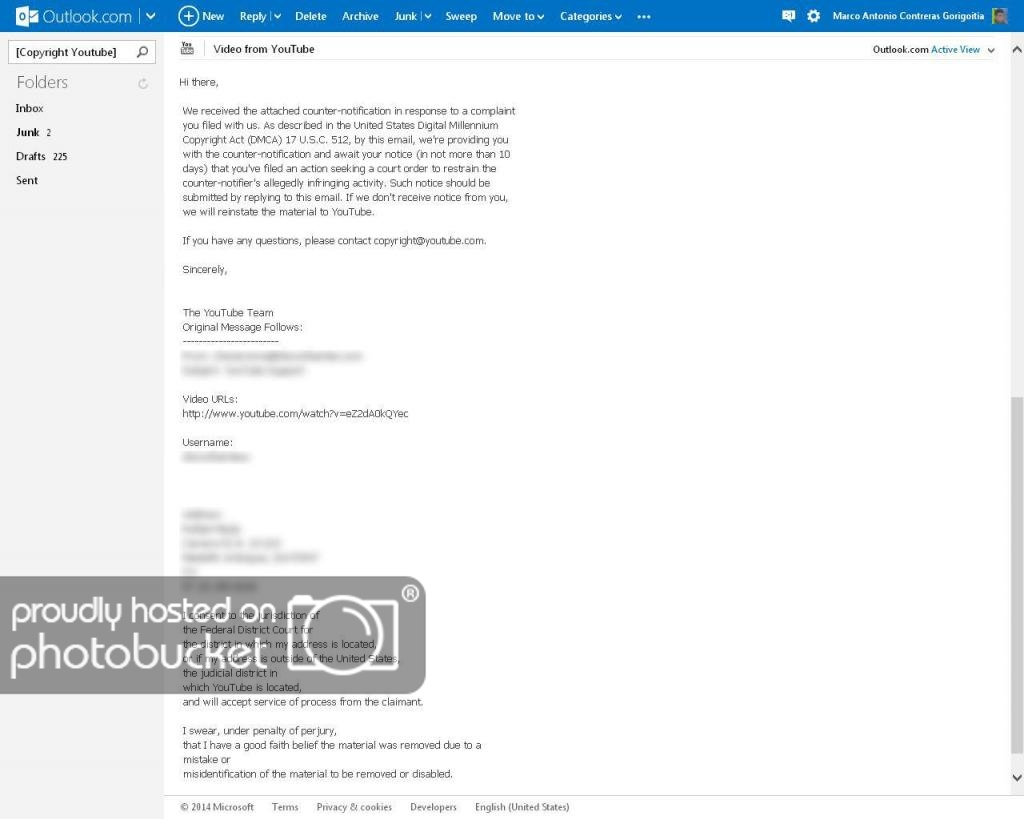The width and height of the screenshot is (1024, 819).
Task: Expand the Reply options arrow
Action: 278,16
